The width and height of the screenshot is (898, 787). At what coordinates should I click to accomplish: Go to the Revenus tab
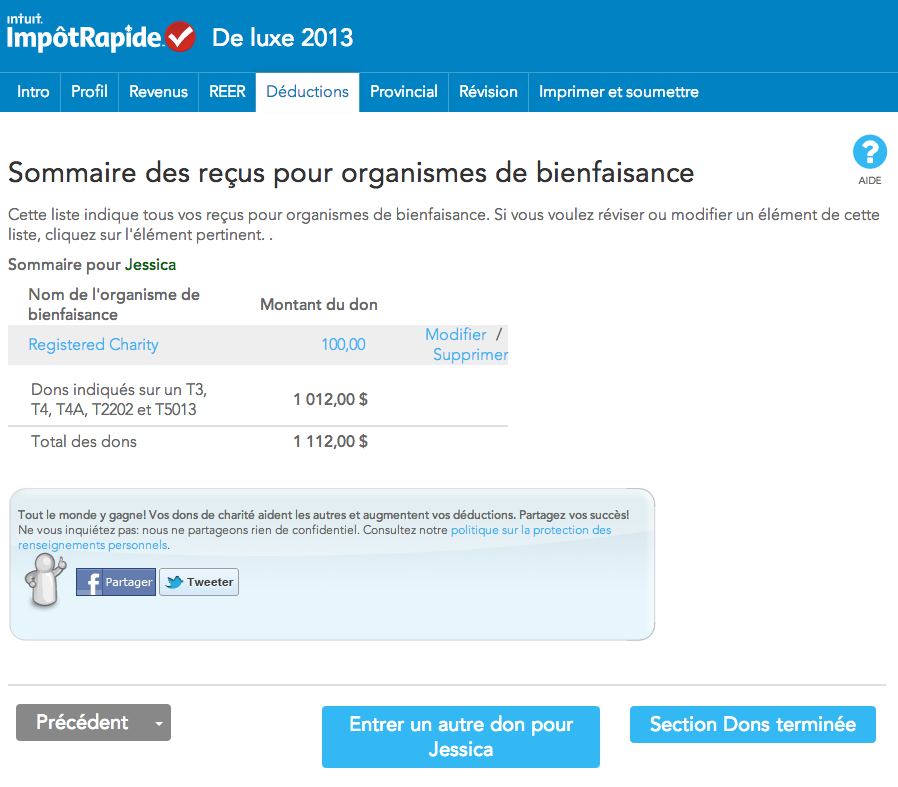coord(158,92)
